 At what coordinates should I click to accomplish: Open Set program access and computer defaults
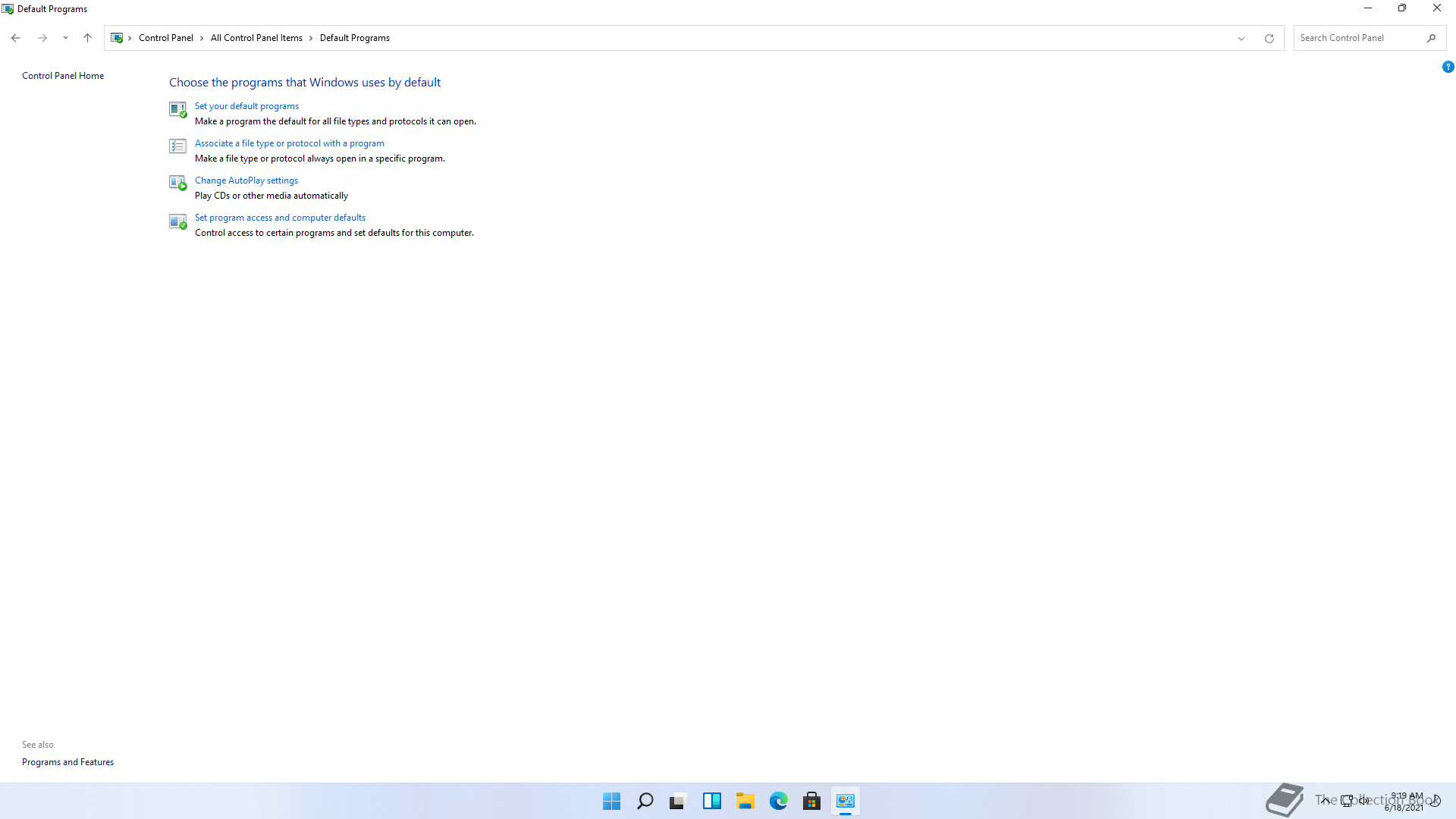tap(280, 218)
